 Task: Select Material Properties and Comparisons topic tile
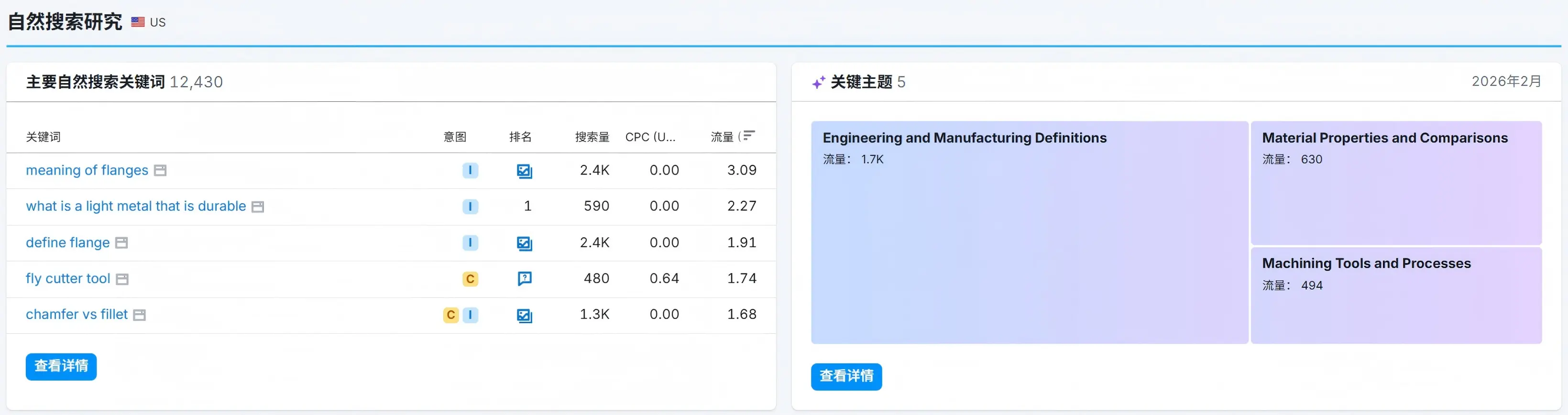tap(1396, 183)
